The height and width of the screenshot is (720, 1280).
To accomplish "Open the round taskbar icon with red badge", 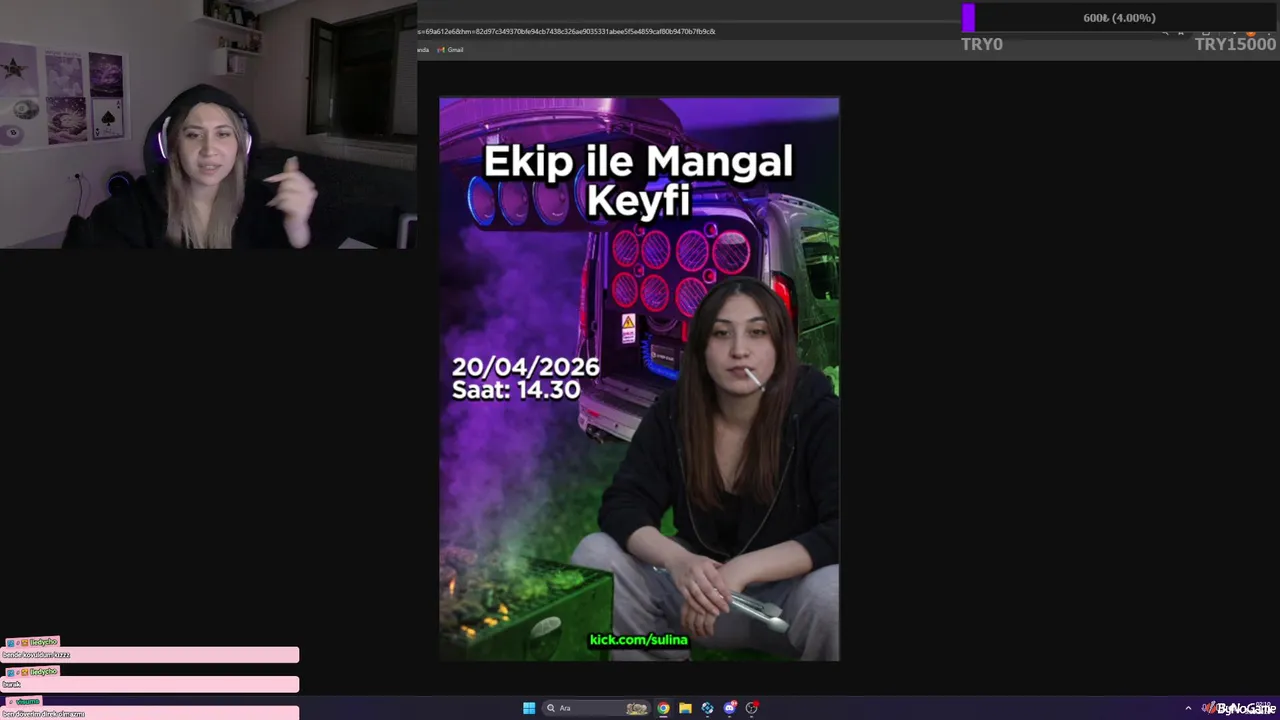I will 752,708.
